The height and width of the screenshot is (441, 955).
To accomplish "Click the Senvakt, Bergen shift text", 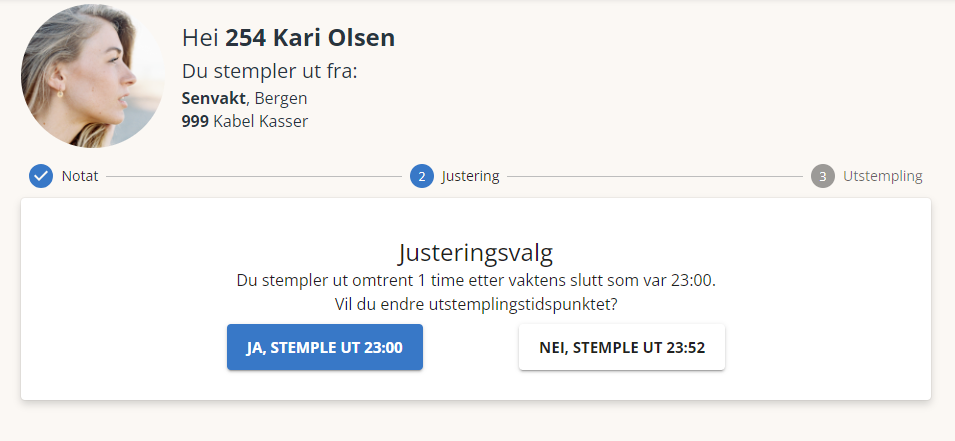I will [x=244, y=98].
